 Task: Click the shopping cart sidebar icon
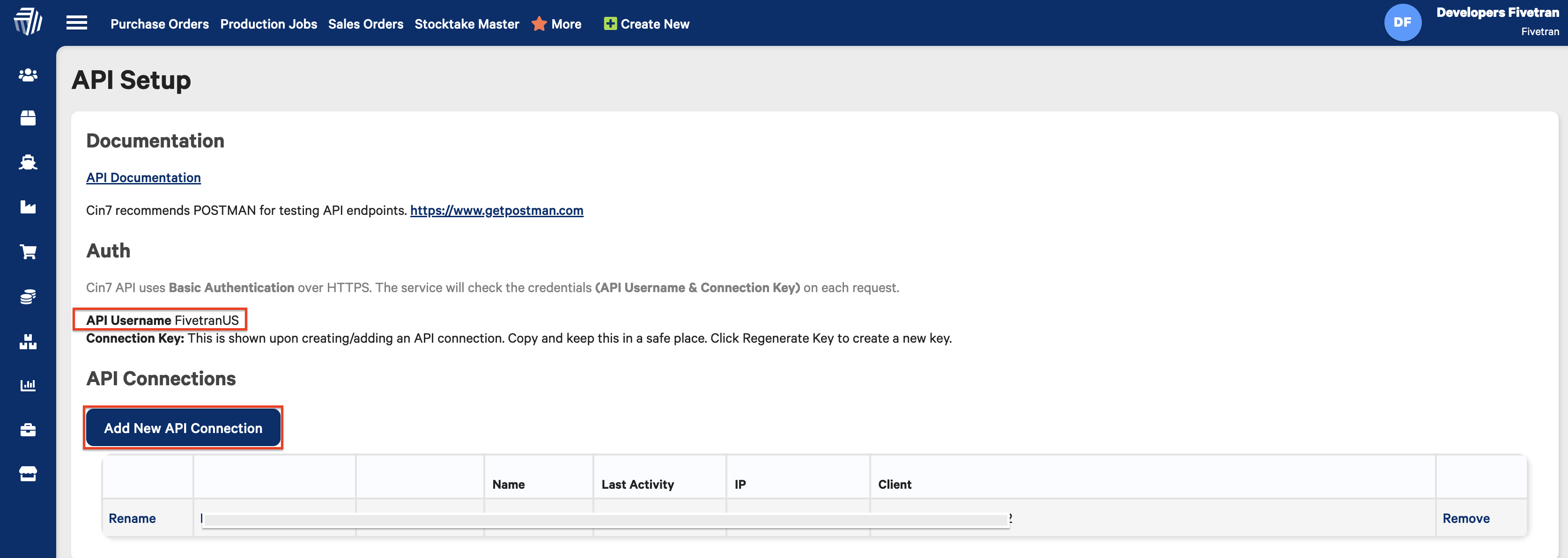coord(27,251)
